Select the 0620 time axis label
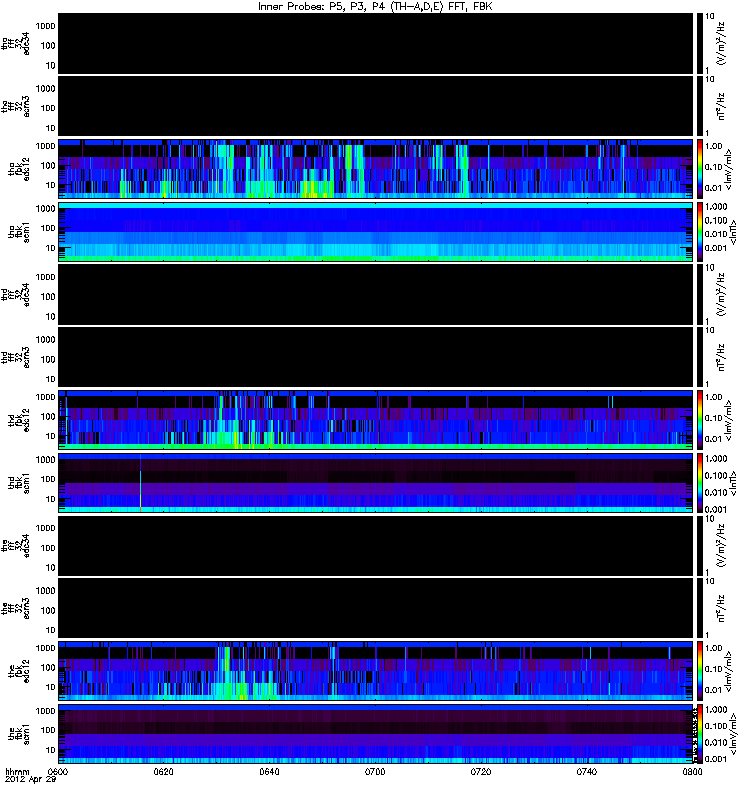The image size is (750, 800). 164,771
